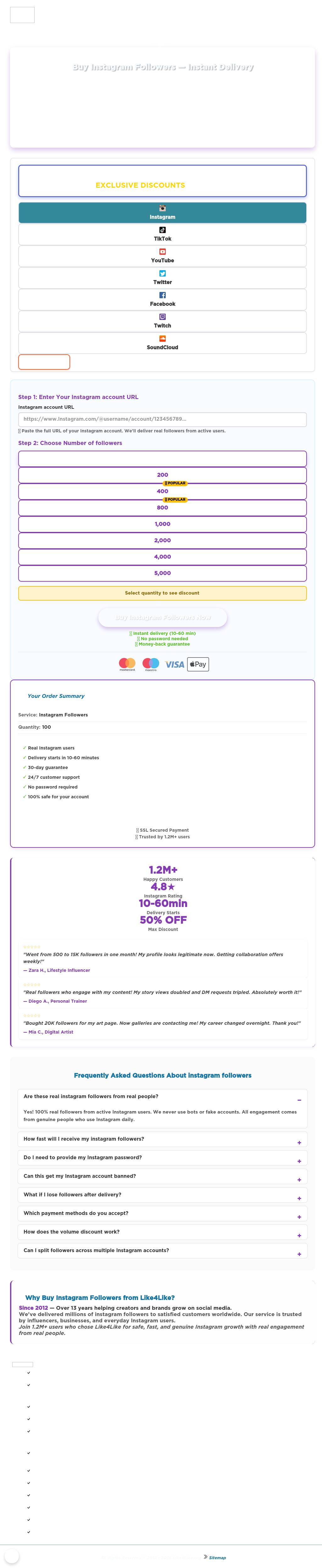Pick the SoundCloud platform icon
The image size is (322, 1568).
click(162, 339)
